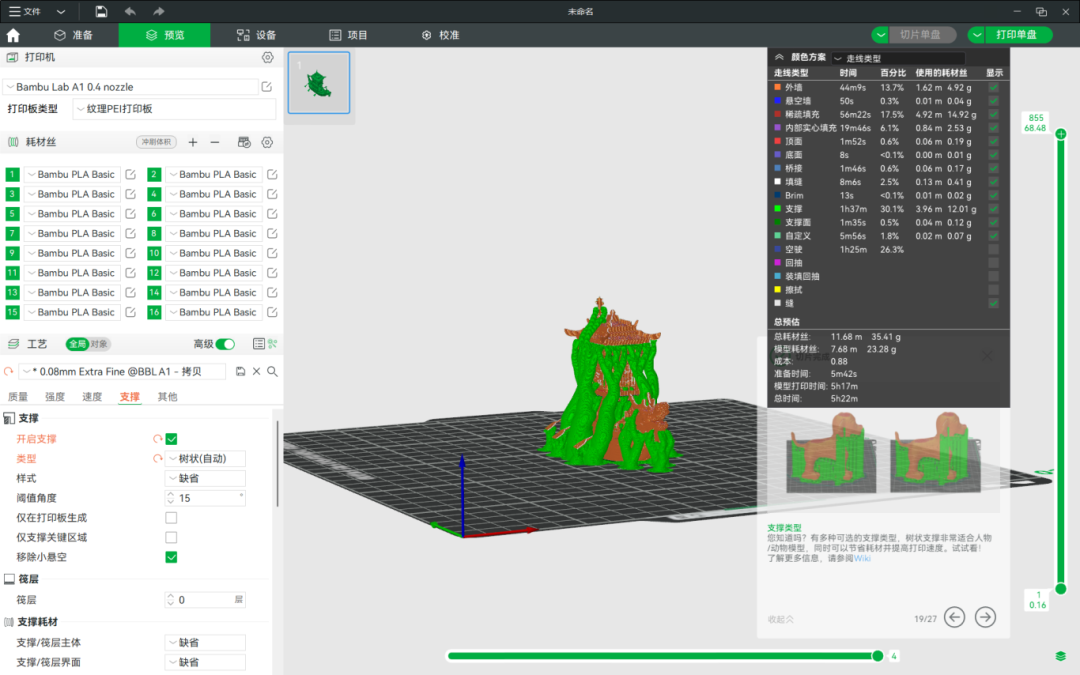Click 收起 to collapse the tip
Viewport: 1080px width, 675px height.
click(780, 619)
